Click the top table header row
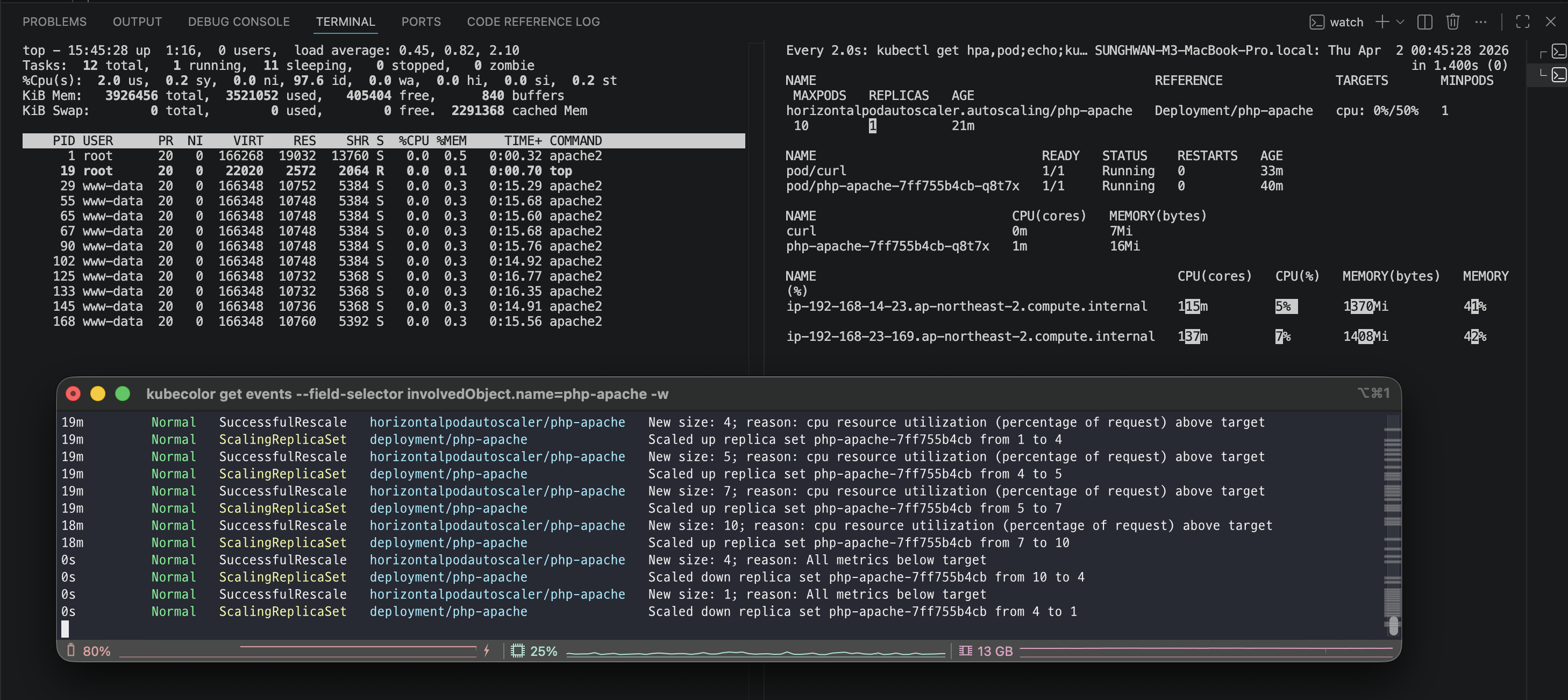This screenshot has width=1568, height=700. [383, 141]
